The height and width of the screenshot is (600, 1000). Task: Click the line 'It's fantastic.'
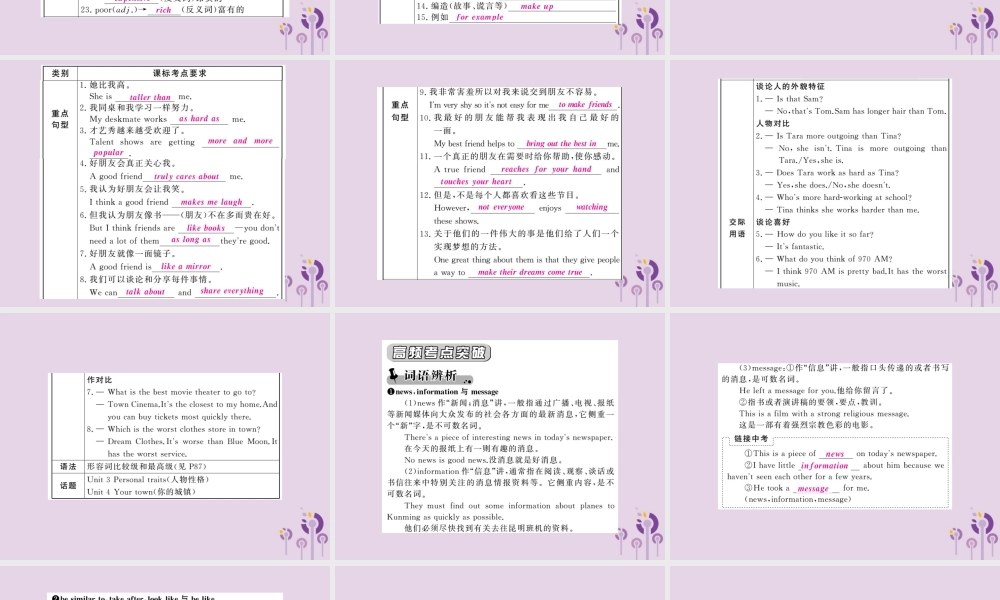coord(800,246)
